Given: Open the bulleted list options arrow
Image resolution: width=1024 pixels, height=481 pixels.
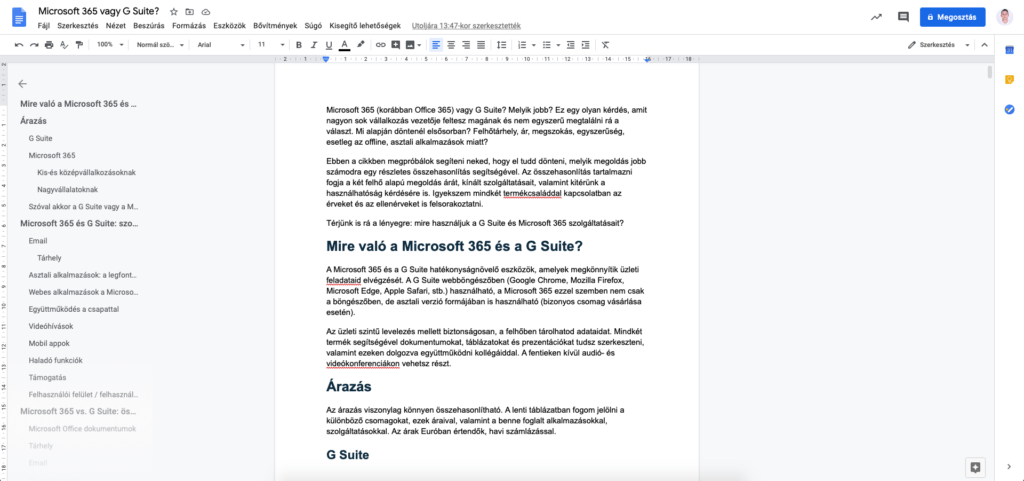Looking at the screenshot, I should coord(558,45).
